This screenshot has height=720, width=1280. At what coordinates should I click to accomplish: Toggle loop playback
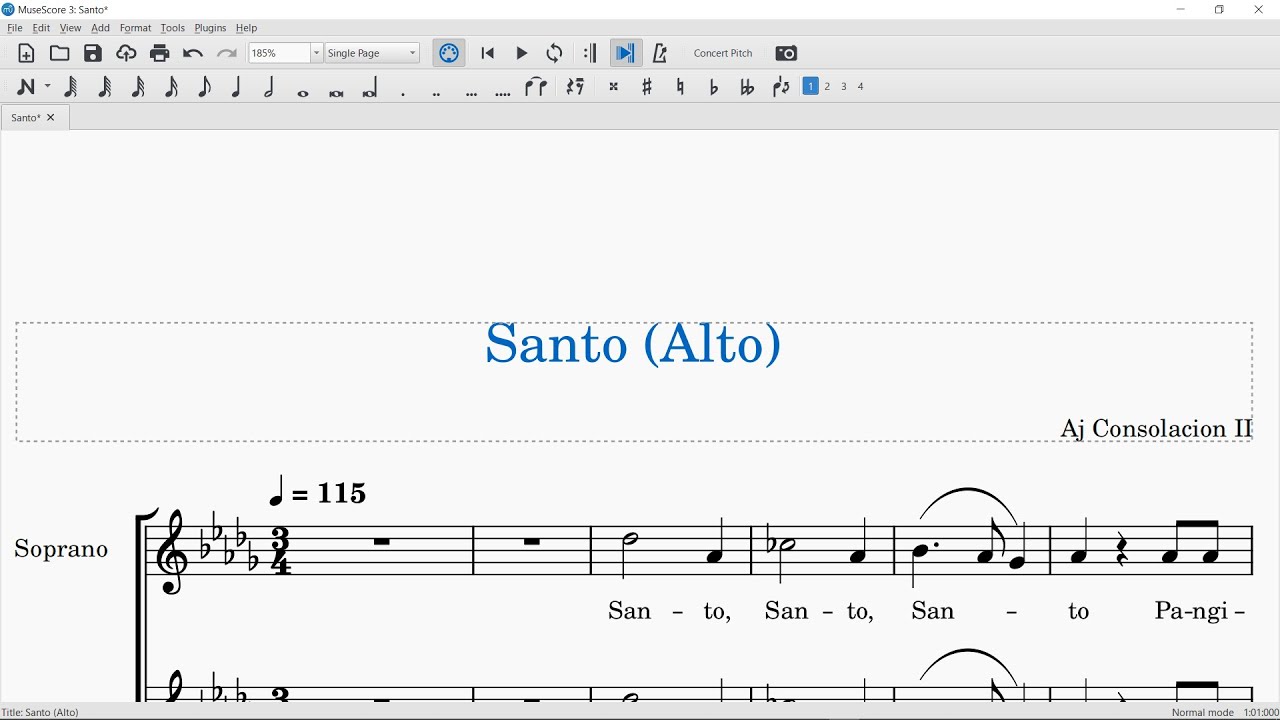555,53
